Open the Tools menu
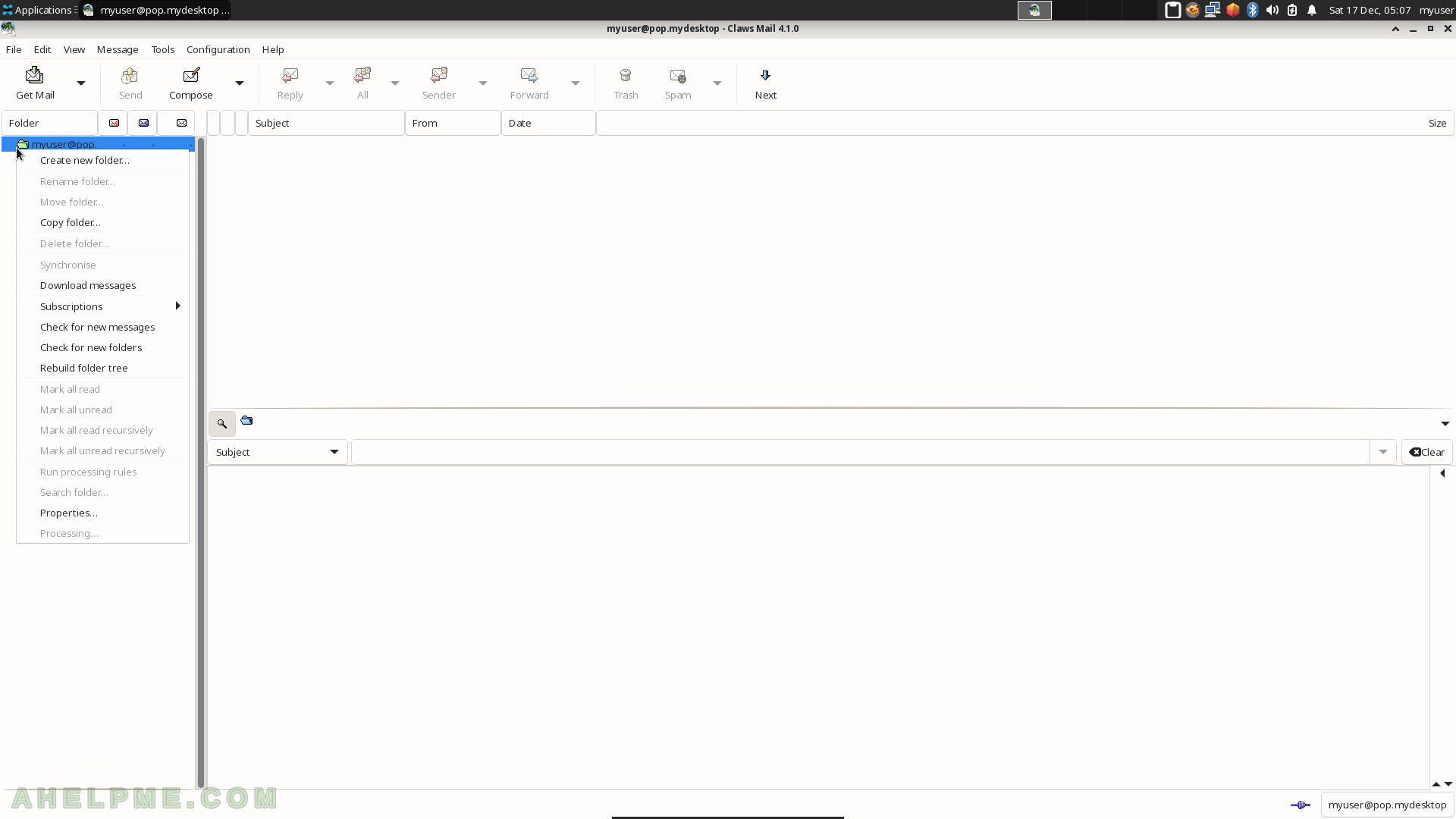This screenshot has height=819, width=1456. [163, 49]
